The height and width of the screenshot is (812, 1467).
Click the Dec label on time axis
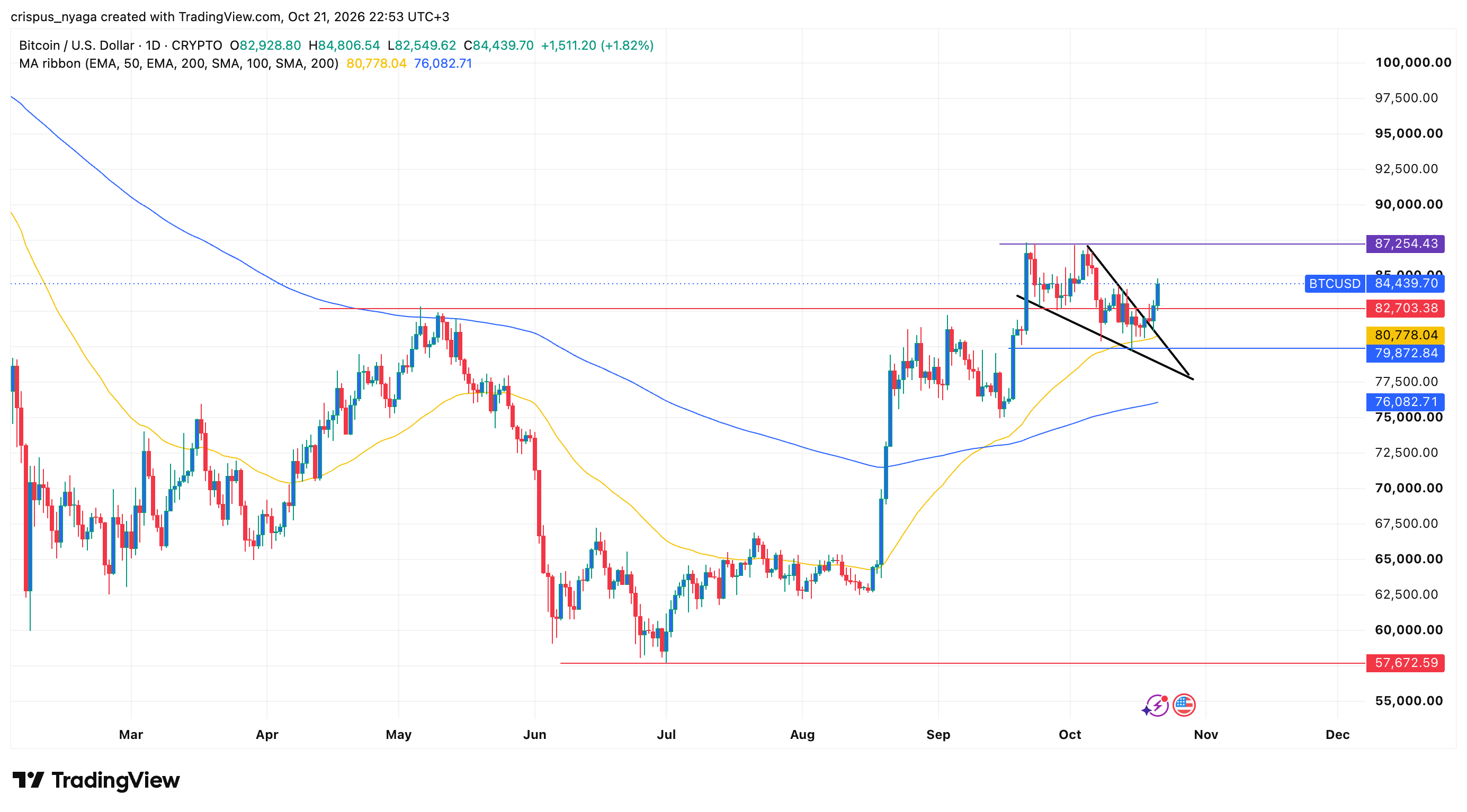[x=1338, y=735]
